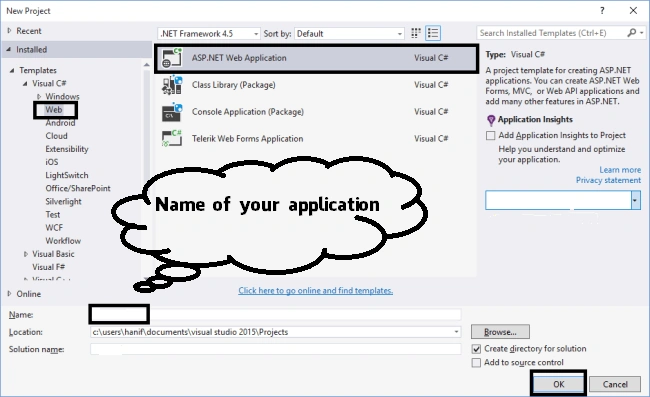Select the Console Application (Package) row text
This screenshot has width=650, height=397.
click(247, 112)
